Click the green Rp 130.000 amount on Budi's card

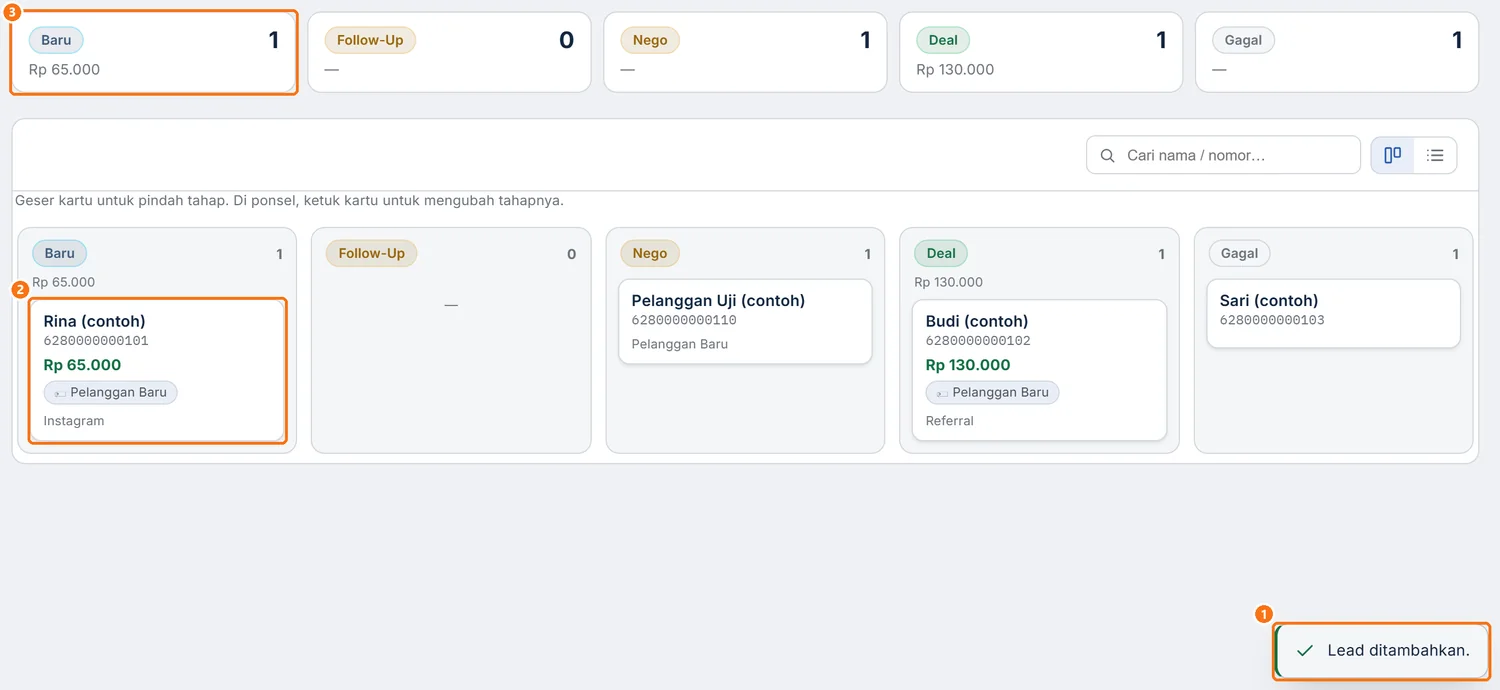(968, 365)
